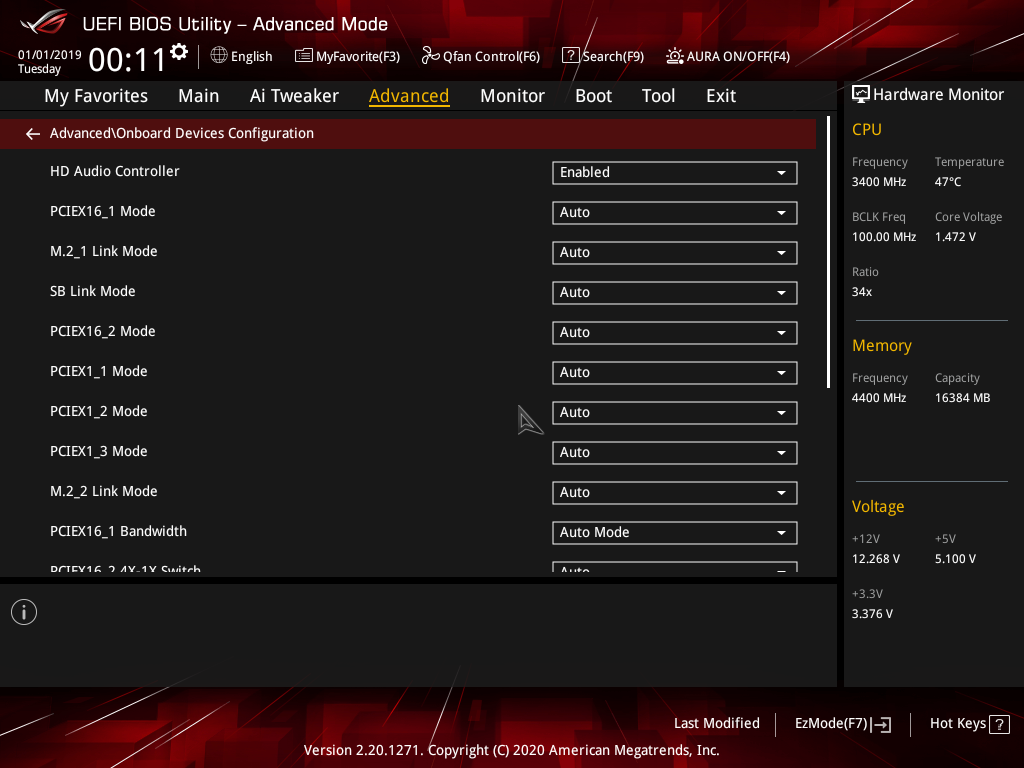This screenshot has height=768, width=1024.
Task: Click the BCLK Freq value 100.00 MHz
Action: point(884,237)
